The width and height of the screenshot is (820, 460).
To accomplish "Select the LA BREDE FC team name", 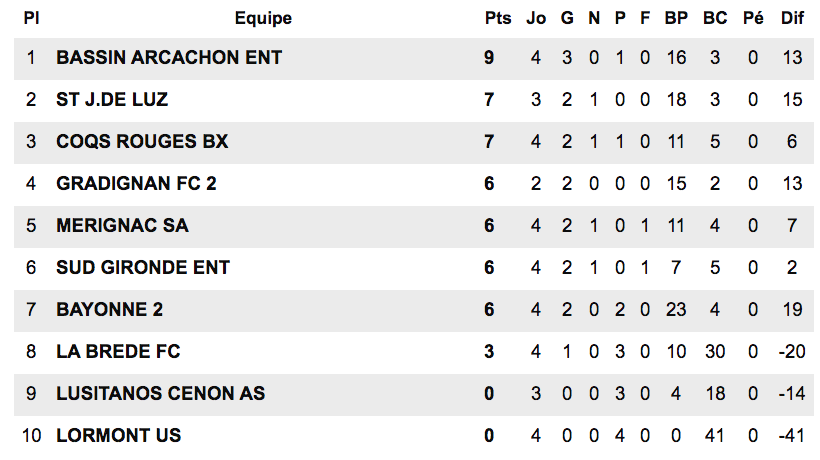I will pos(118,351).
